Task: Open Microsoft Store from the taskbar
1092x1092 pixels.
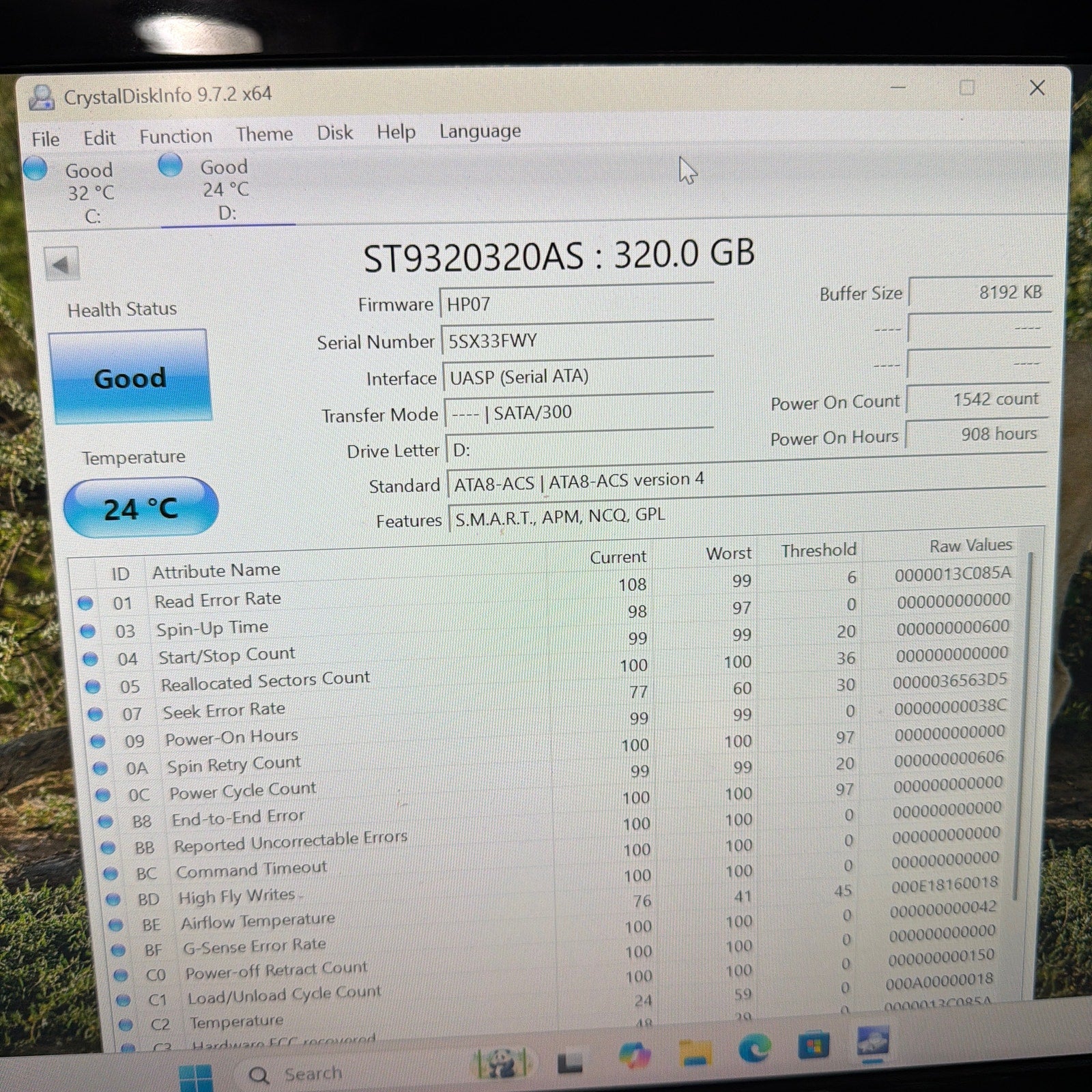Action: 814,1046
